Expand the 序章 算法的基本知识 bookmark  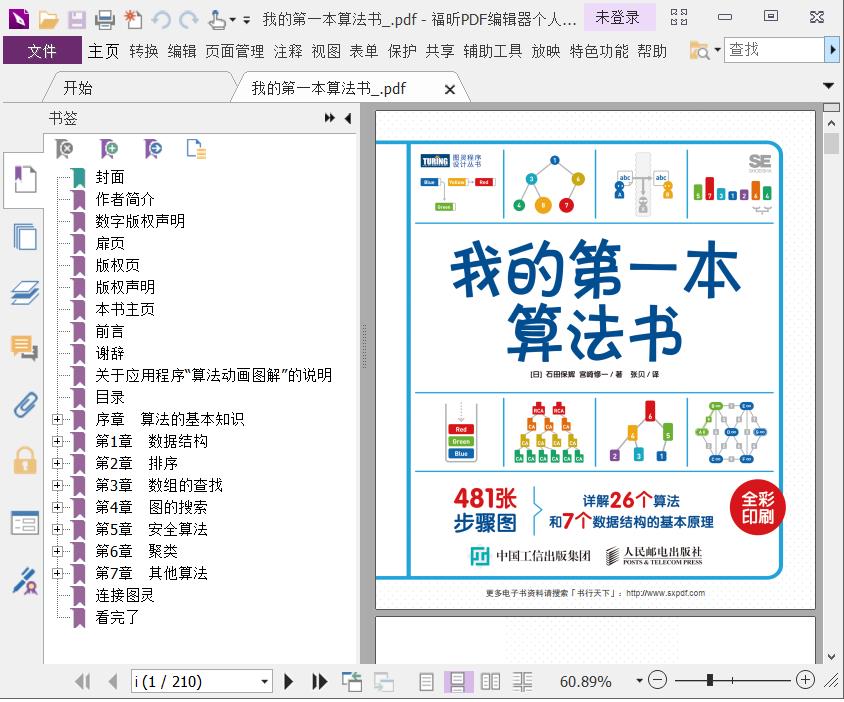coord(57,419)
